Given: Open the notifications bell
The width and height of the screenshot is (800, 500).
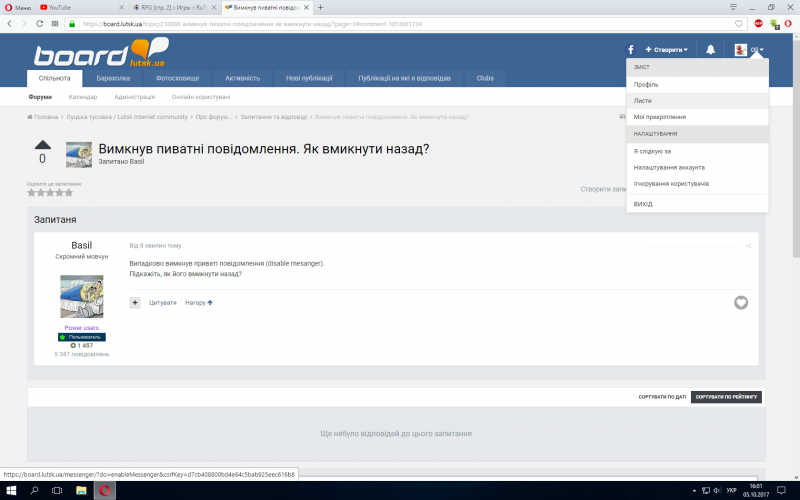Looking at the screenshot, I should click(x=710, y=49).
